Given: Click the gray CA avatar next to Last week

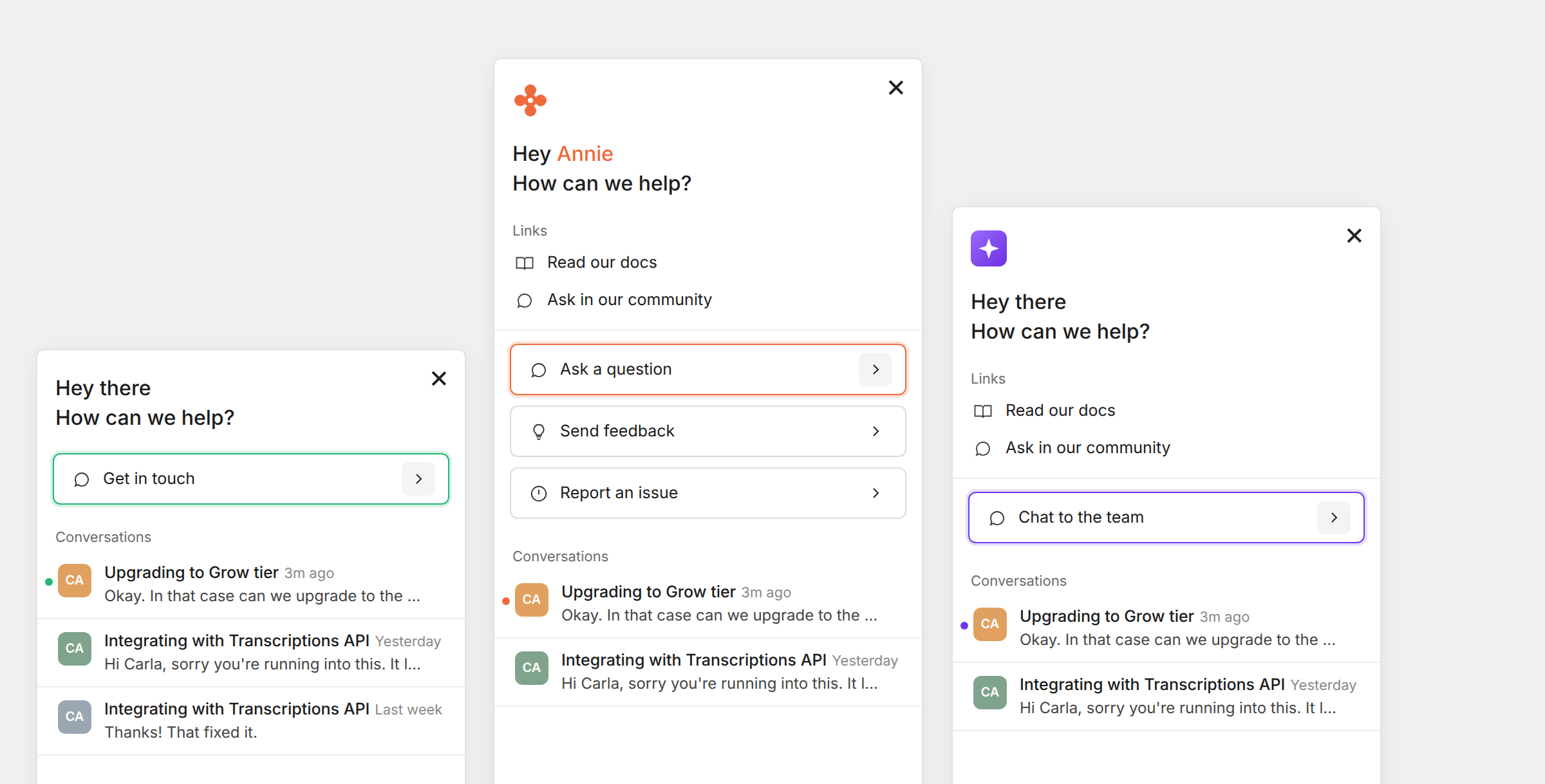Looking at the screenshot, I should [x=75, y=717].
